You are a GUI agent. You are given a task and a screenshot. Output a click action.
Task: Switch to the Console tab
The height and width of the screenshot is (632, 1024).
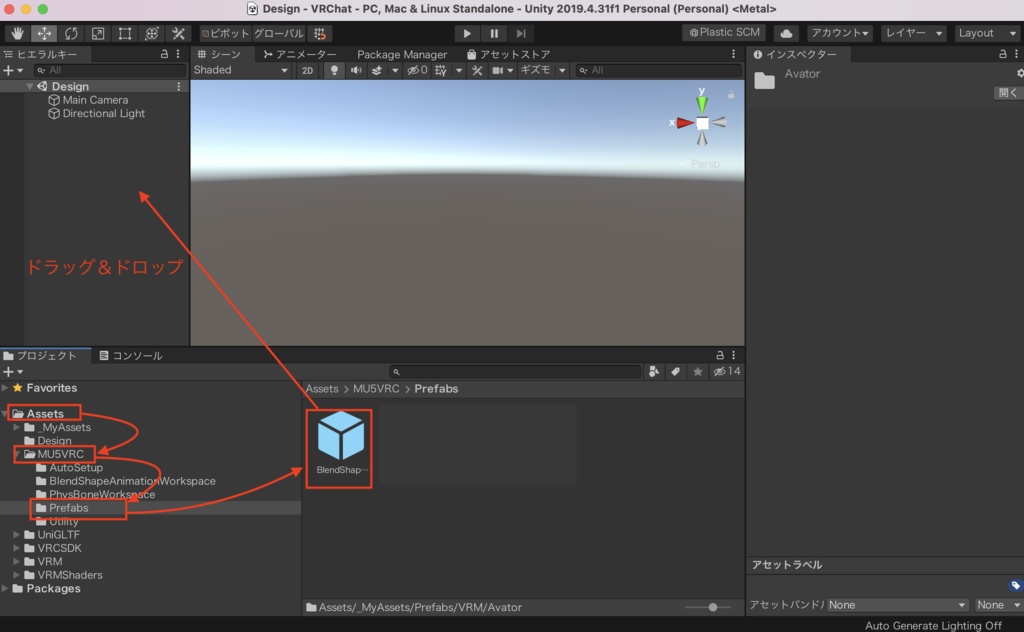[x=131, y=356]
